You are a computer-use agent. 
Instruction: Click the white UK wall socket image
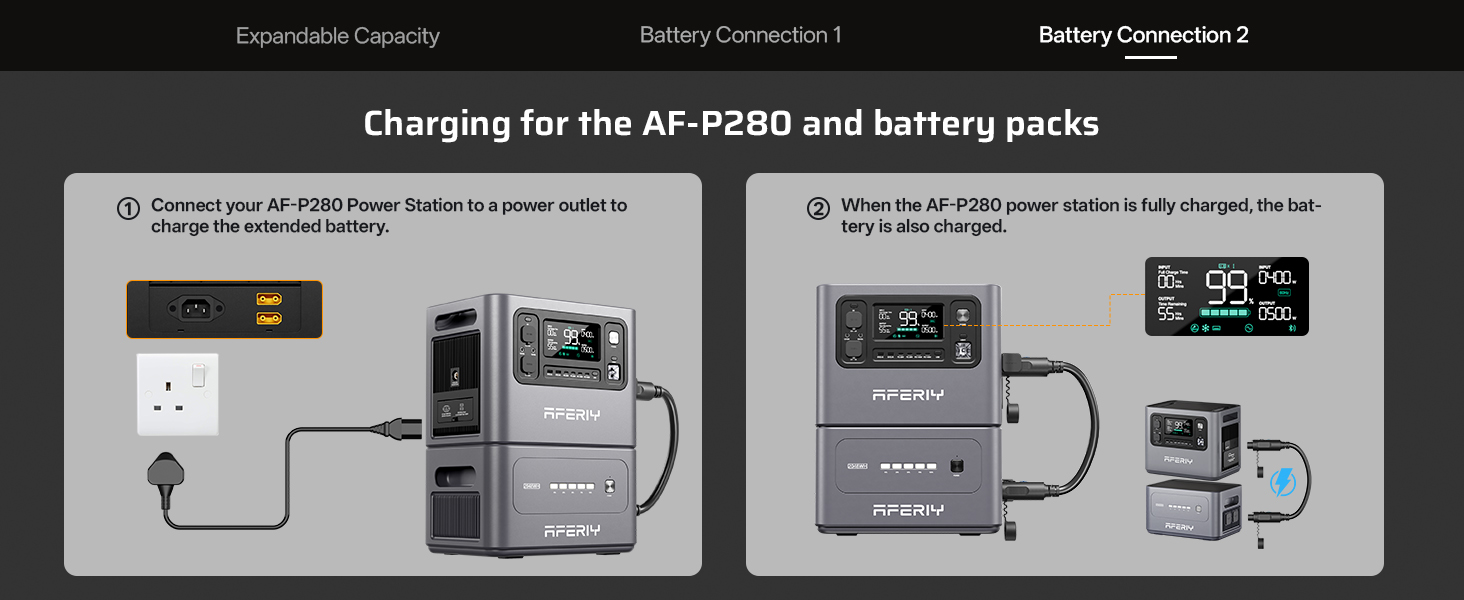tap(178, 393)
